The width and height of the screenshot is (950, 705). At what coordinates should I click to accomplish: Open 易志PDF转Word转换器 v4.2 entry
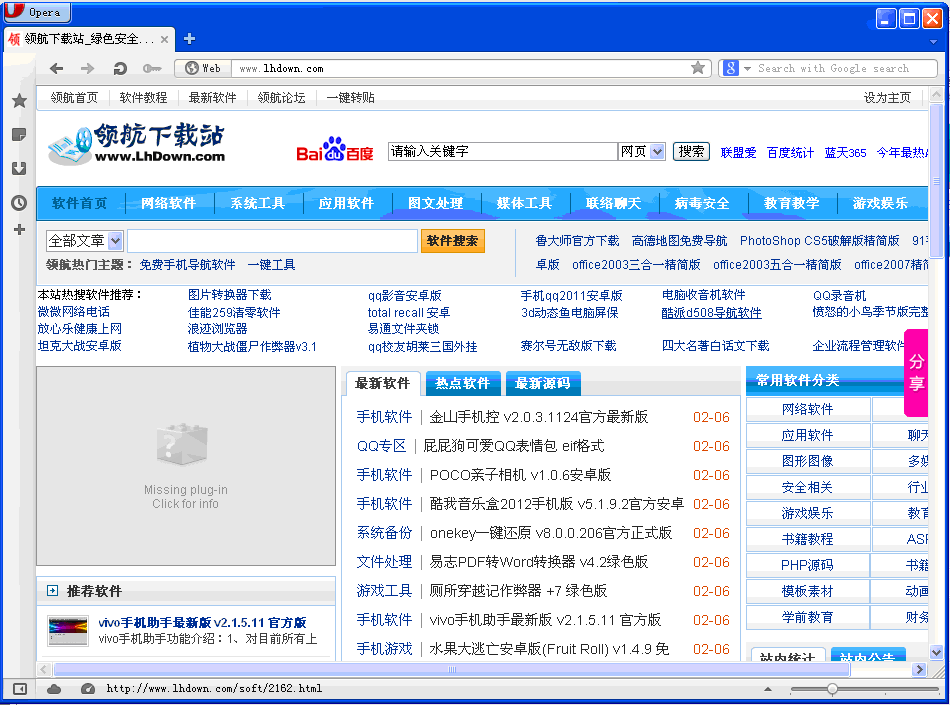[x=539, y=562]
